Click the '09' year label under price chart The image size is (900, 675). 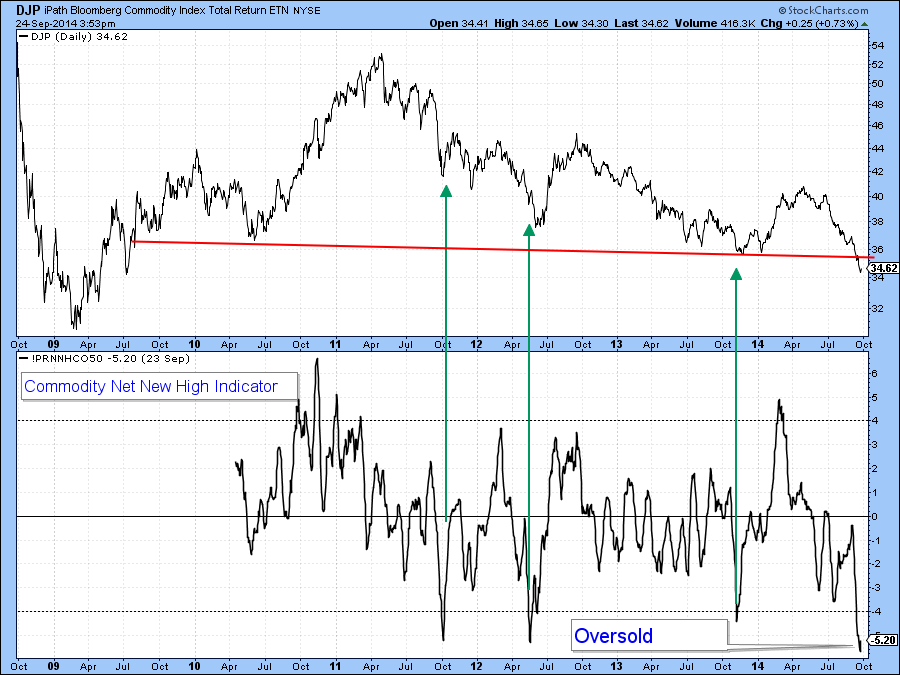[x=53, y=344]
